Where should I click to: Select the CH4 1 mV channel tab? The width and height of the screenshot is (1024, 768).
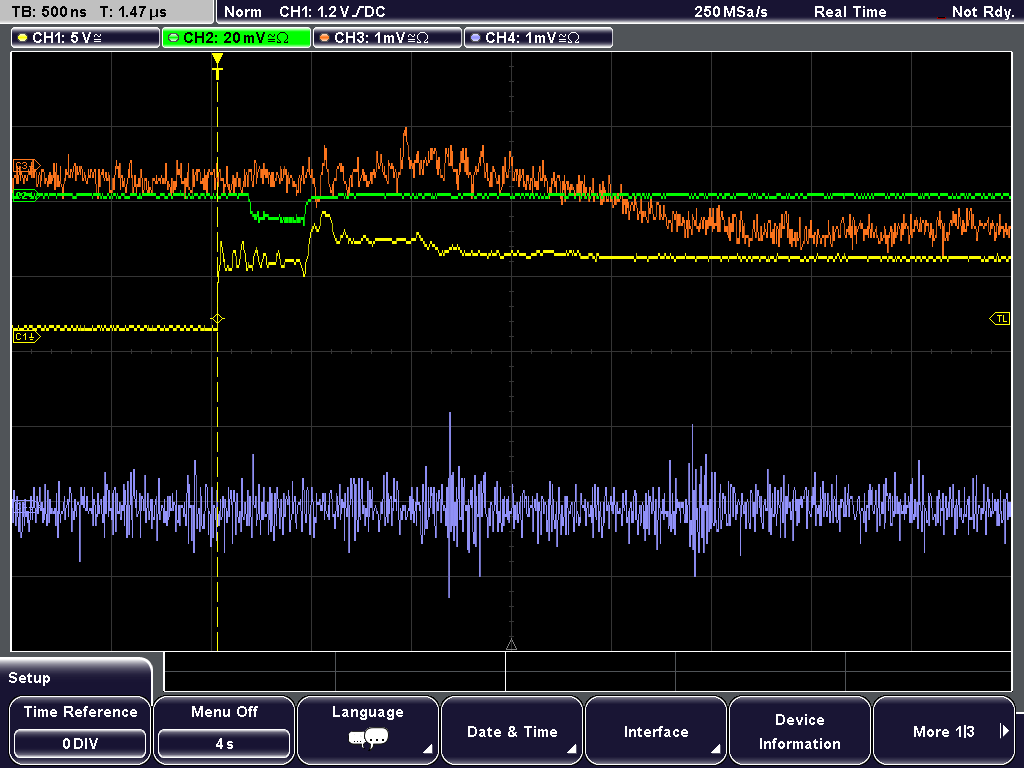point(538,38)
